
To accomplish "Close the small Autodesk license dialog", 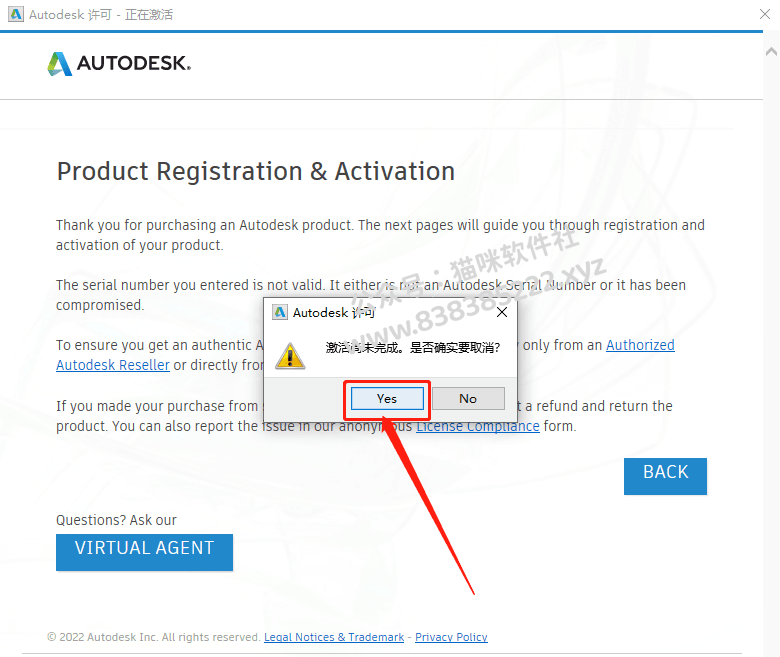I will click(x=502, y=312).
